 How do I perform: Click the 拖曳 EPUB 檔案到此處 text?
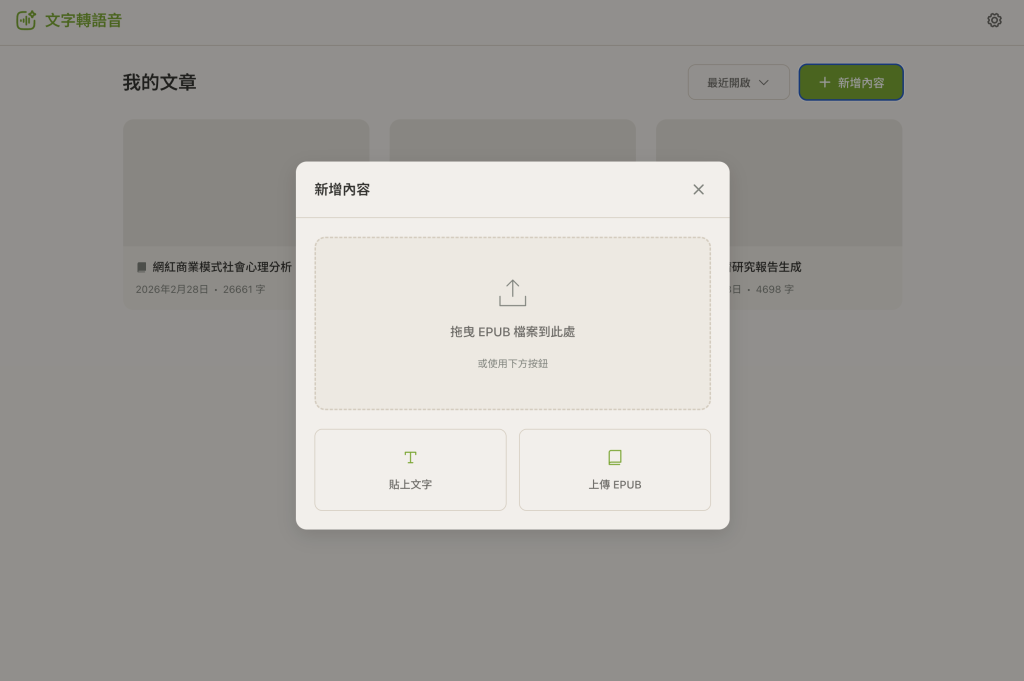(x=512, y=332)
